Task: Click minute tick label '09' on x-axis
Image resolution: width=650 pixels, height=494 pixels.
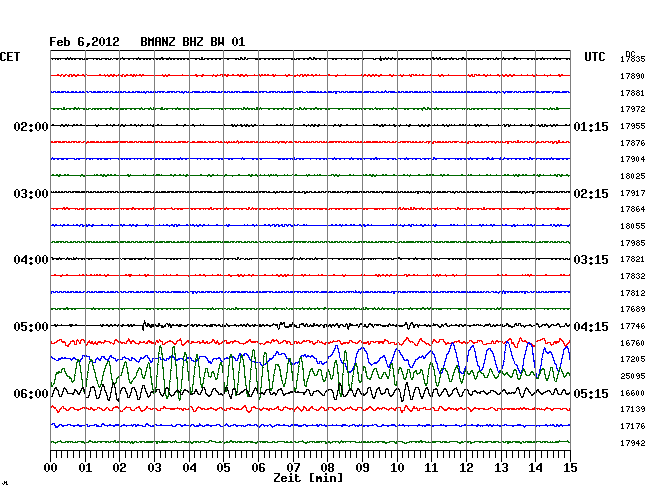Action: (362, 468)
